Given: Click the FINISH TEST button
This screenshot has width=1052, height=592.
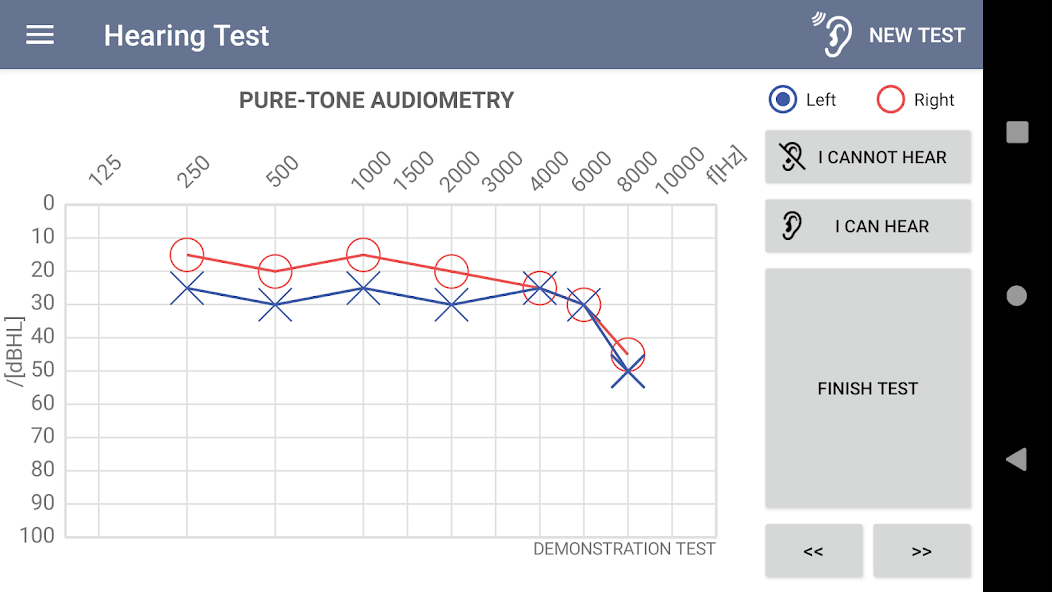Looking at the screenshot, I should pyautogui.click(x=867, y=388).
